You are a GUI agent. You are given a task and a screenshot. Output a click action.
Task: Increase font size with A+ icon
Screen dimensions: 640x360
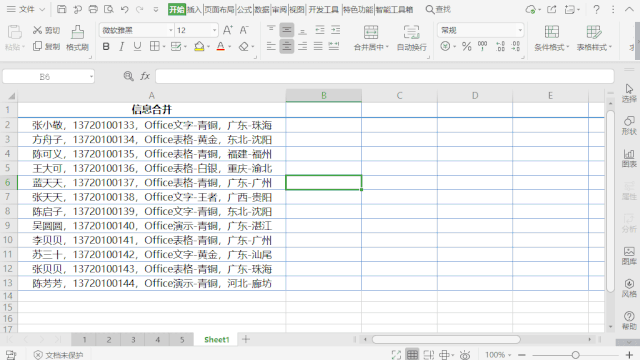coord(228,30)
